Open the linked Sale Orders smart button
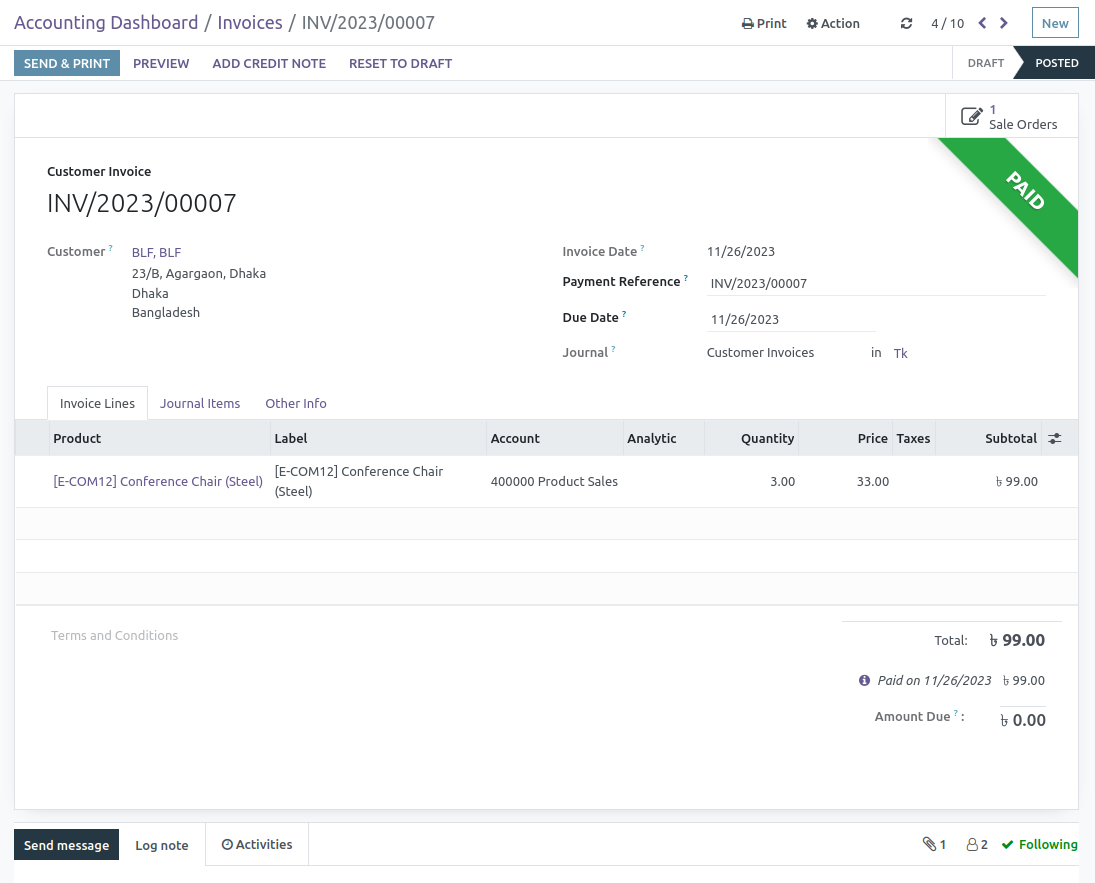Image resolution: width=1095 pixels, height=883 pixels. (1010, 115)
